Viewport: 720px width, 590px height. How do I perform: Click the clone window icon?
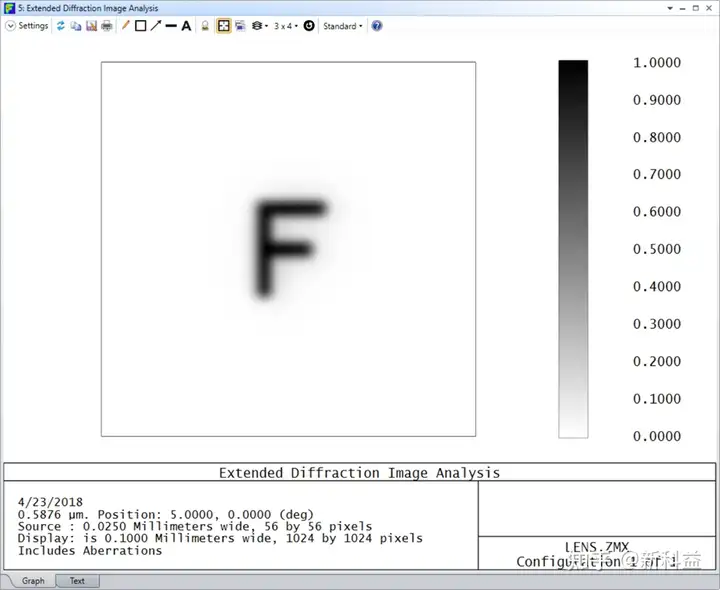tap(240, 26)
